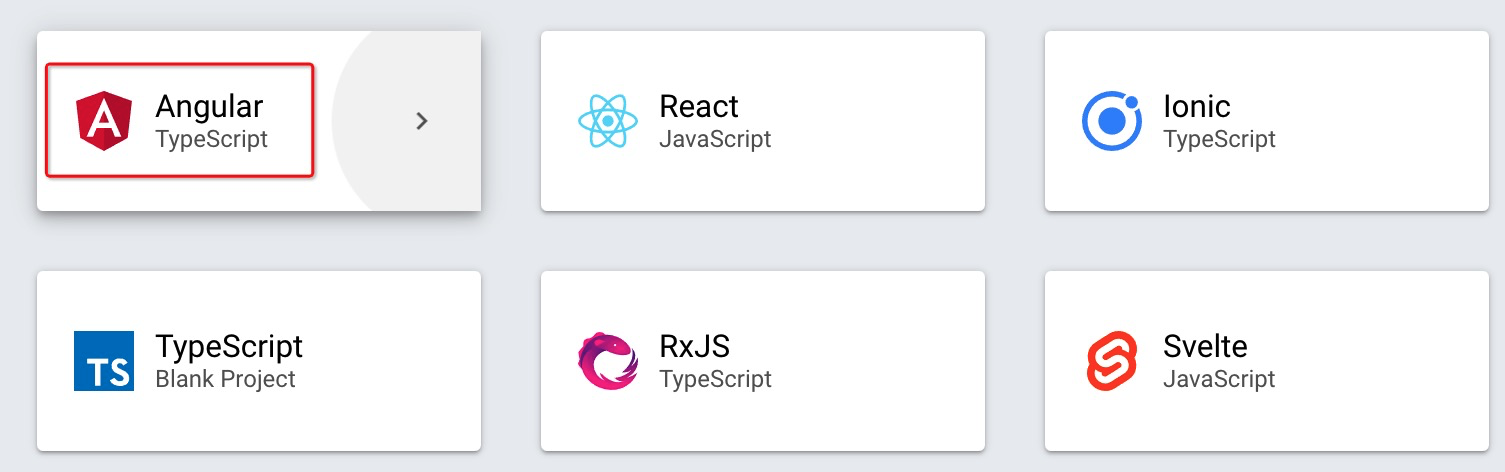1505x472 pixels.
Task: Click 'Blank Project' subtitle under TypeScript
Action: click(x=226, y=380)
